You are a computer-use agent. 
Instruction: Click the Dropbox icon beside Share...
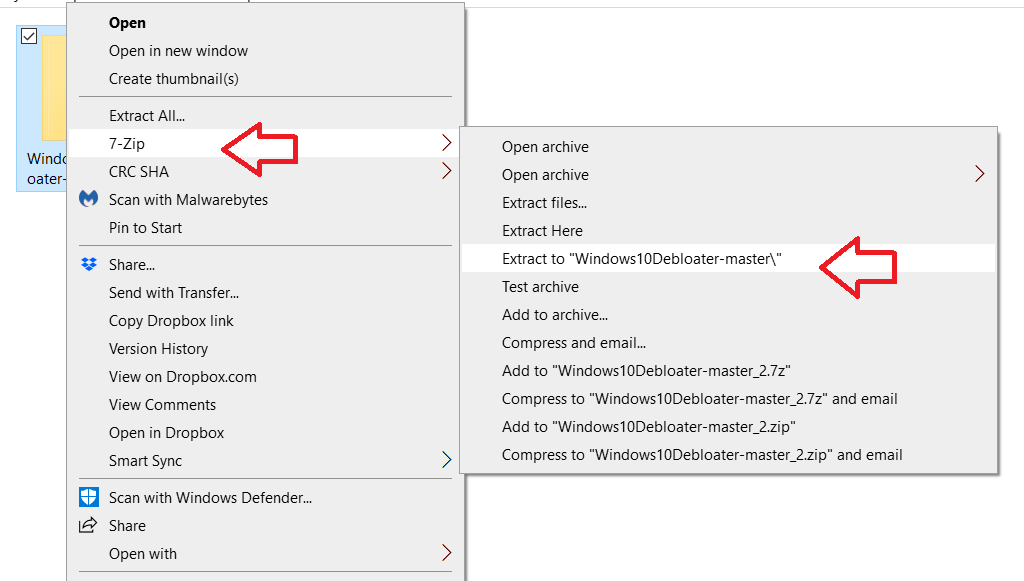click(88, 264)
